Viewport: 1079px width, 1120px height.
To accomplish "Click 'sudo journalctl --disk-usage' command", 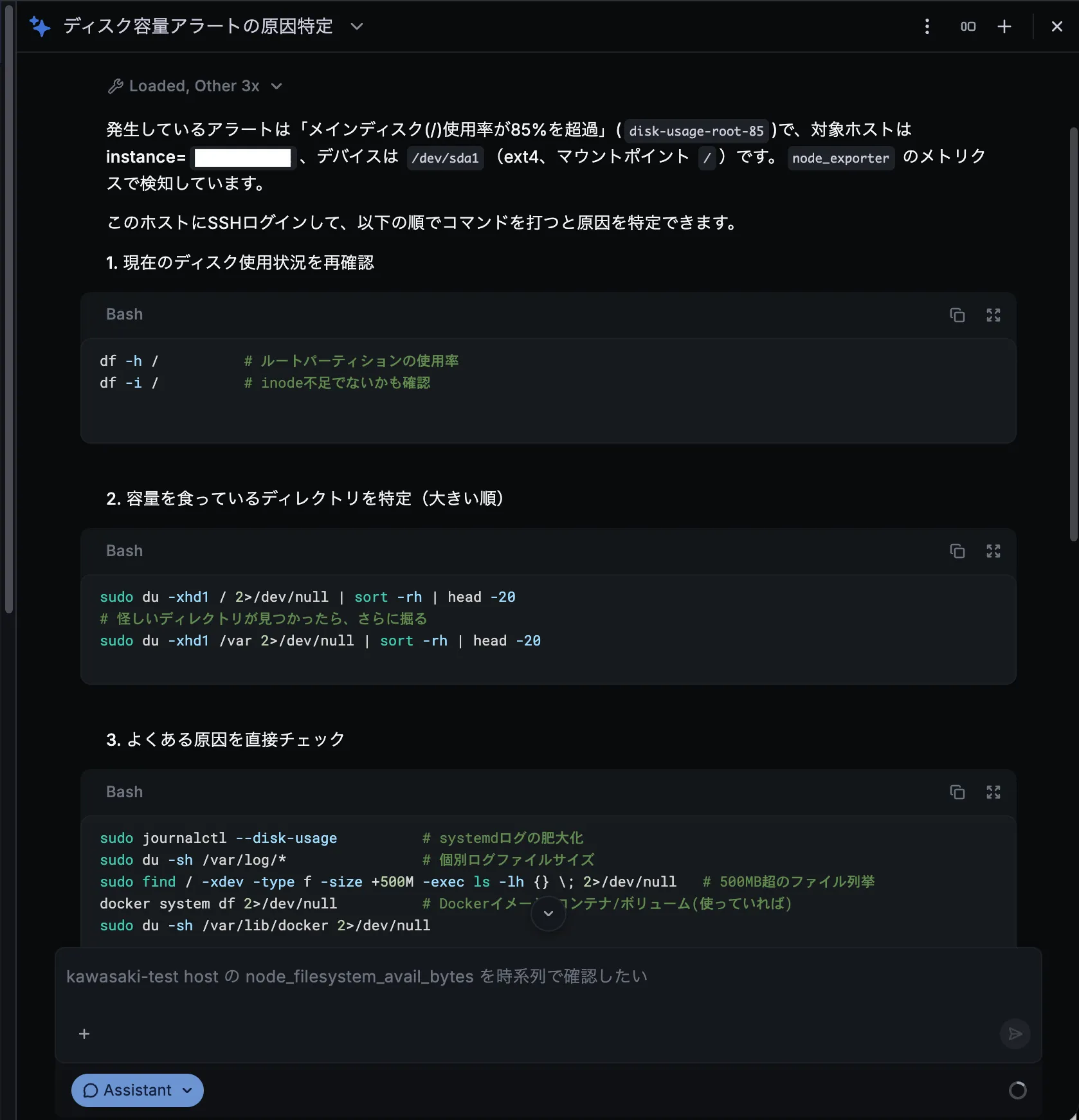I will [x=219, y=838].
